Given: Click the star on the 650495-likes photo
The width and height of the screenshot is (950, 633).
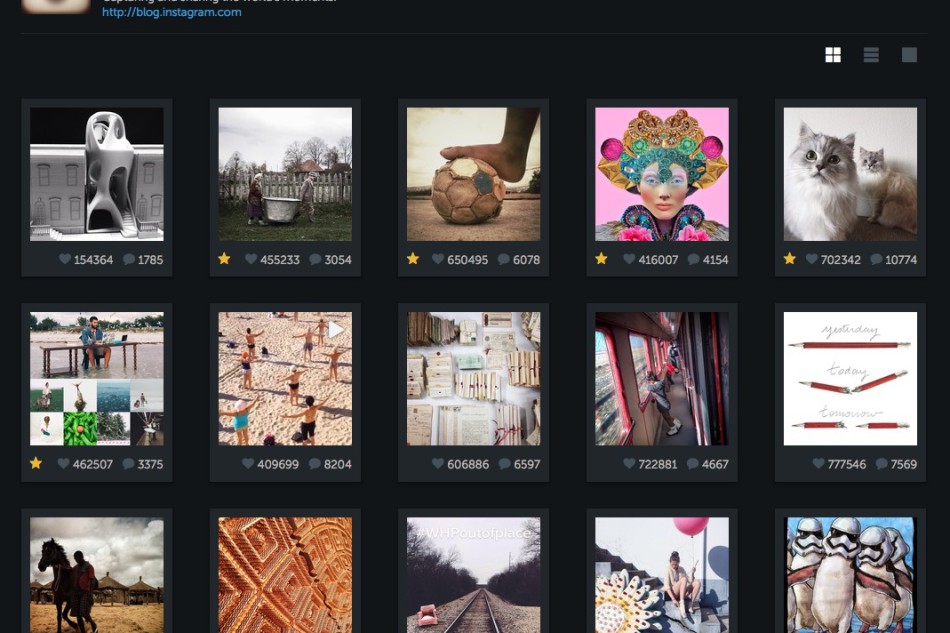Looking at the screenshot, I should click(413, 259).
